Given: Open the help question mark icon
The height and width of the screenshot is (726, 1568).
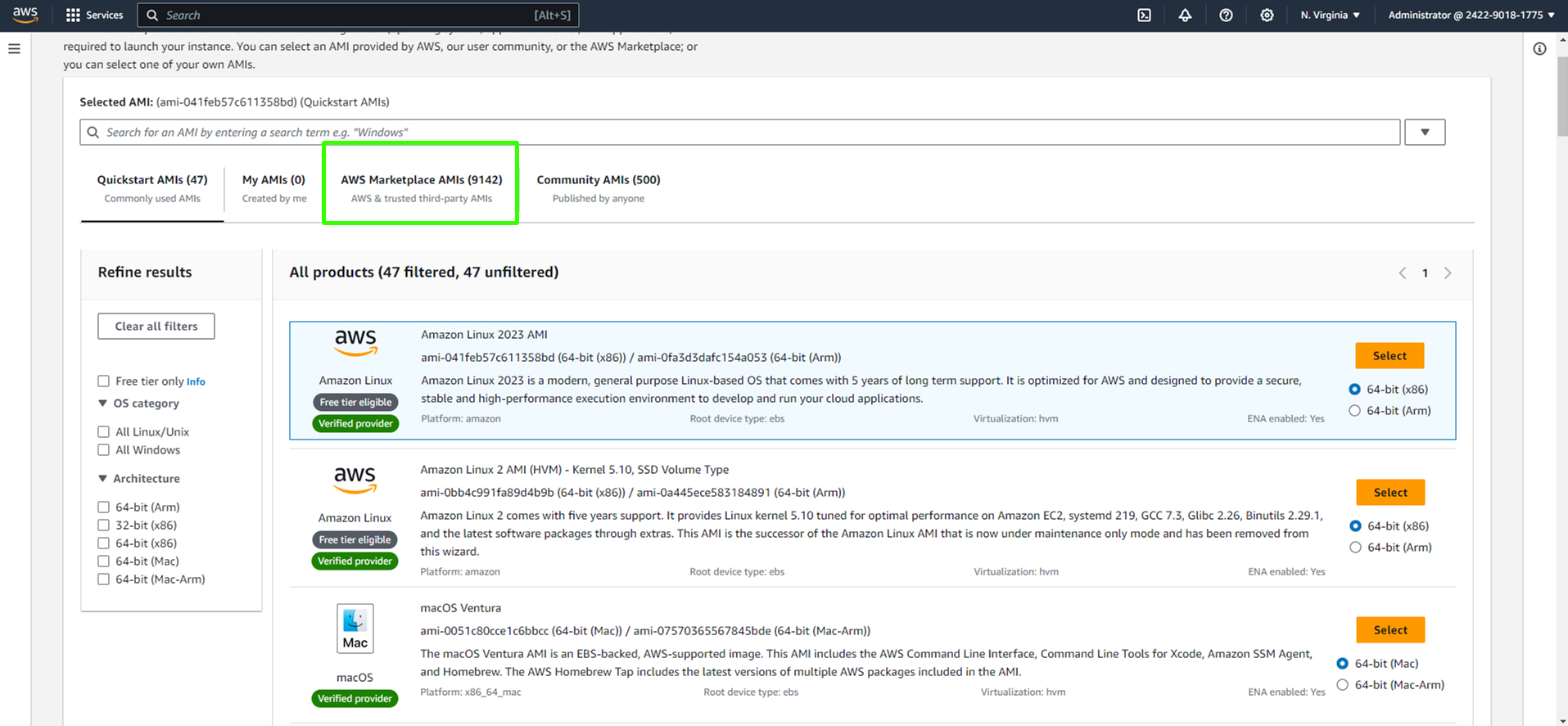Looking at the screenshot, I should (1226, 15).
